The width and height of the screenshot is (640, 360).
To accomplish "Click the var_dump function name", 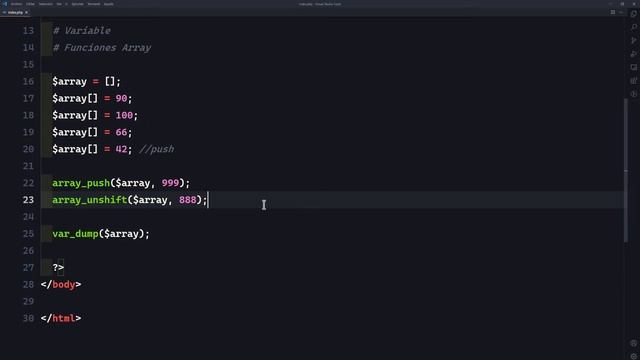I will pos(75,233).
